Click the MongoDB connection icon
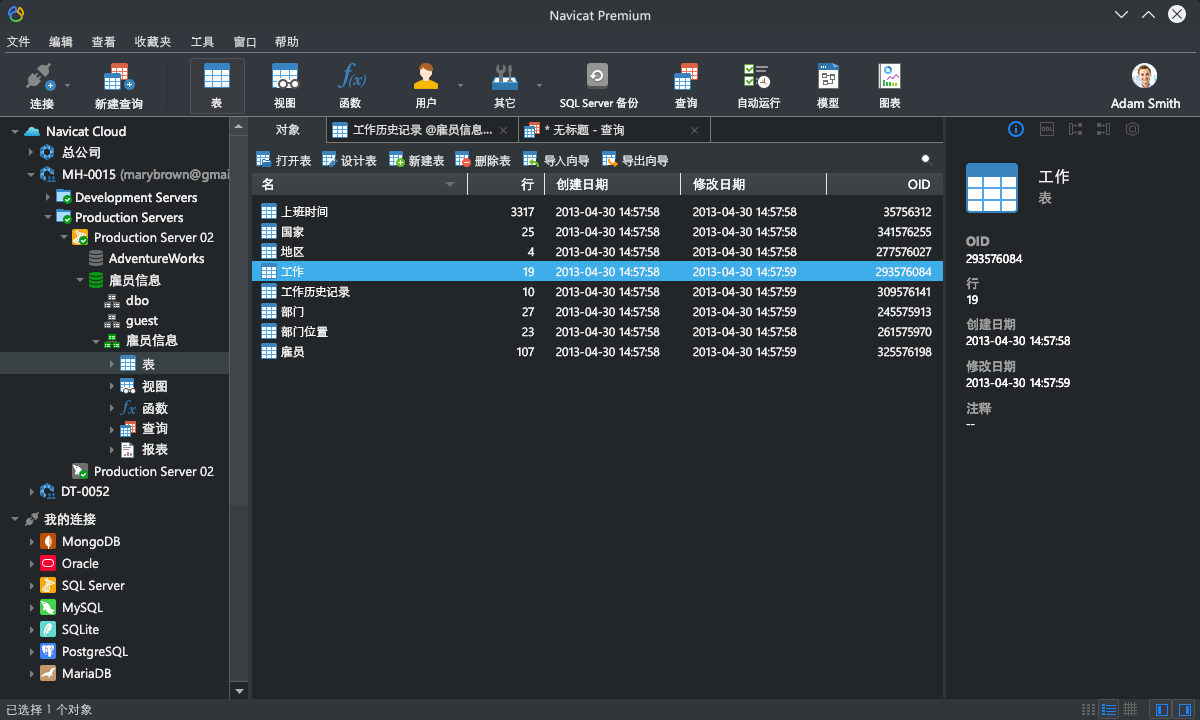Viewport: 1200px width, 720px height. tap(47, 541)
